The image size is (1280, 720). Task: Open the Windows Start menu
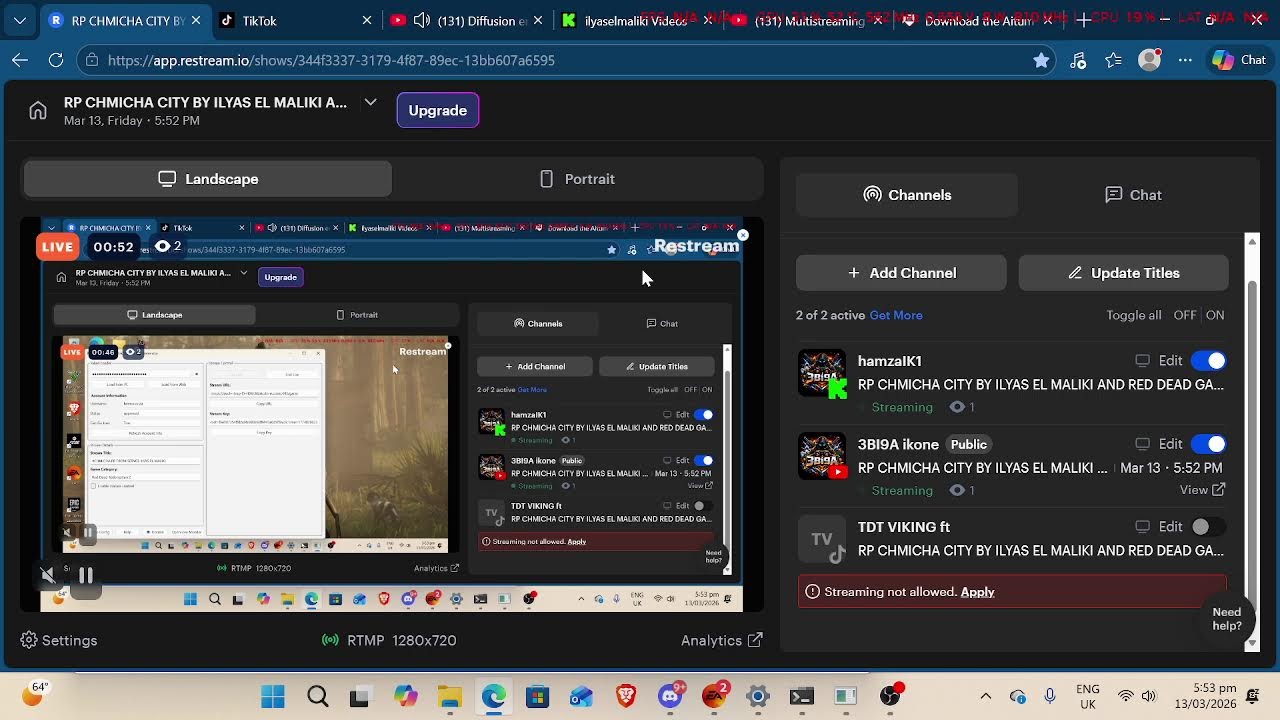[273, 696]
